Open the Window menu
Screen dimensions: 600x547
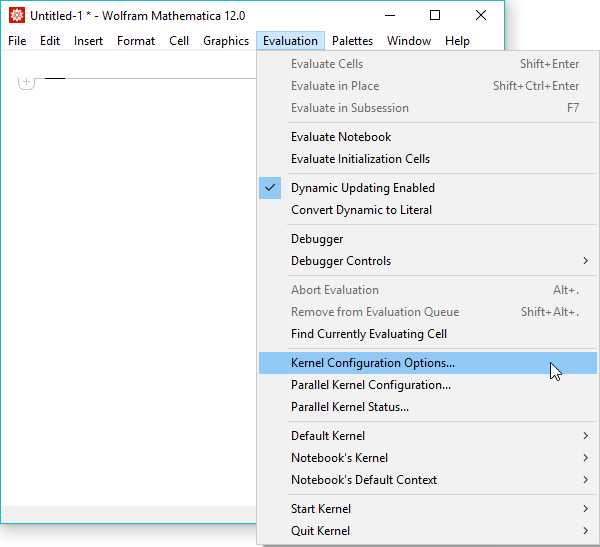click(409, 41)
